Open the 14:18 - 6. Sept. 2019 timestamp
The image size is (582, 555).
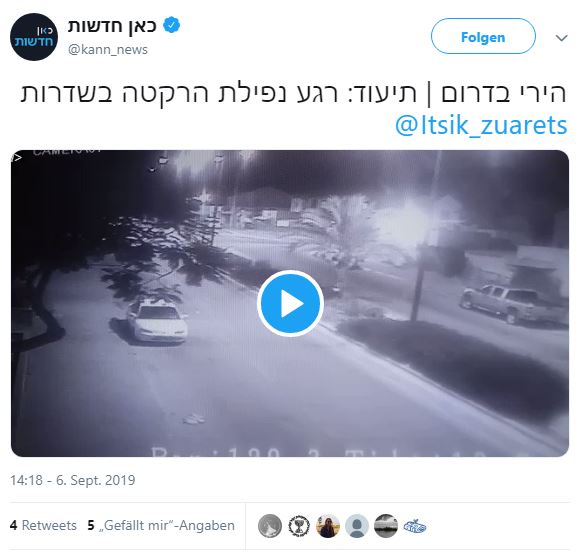tap(73, 480)
